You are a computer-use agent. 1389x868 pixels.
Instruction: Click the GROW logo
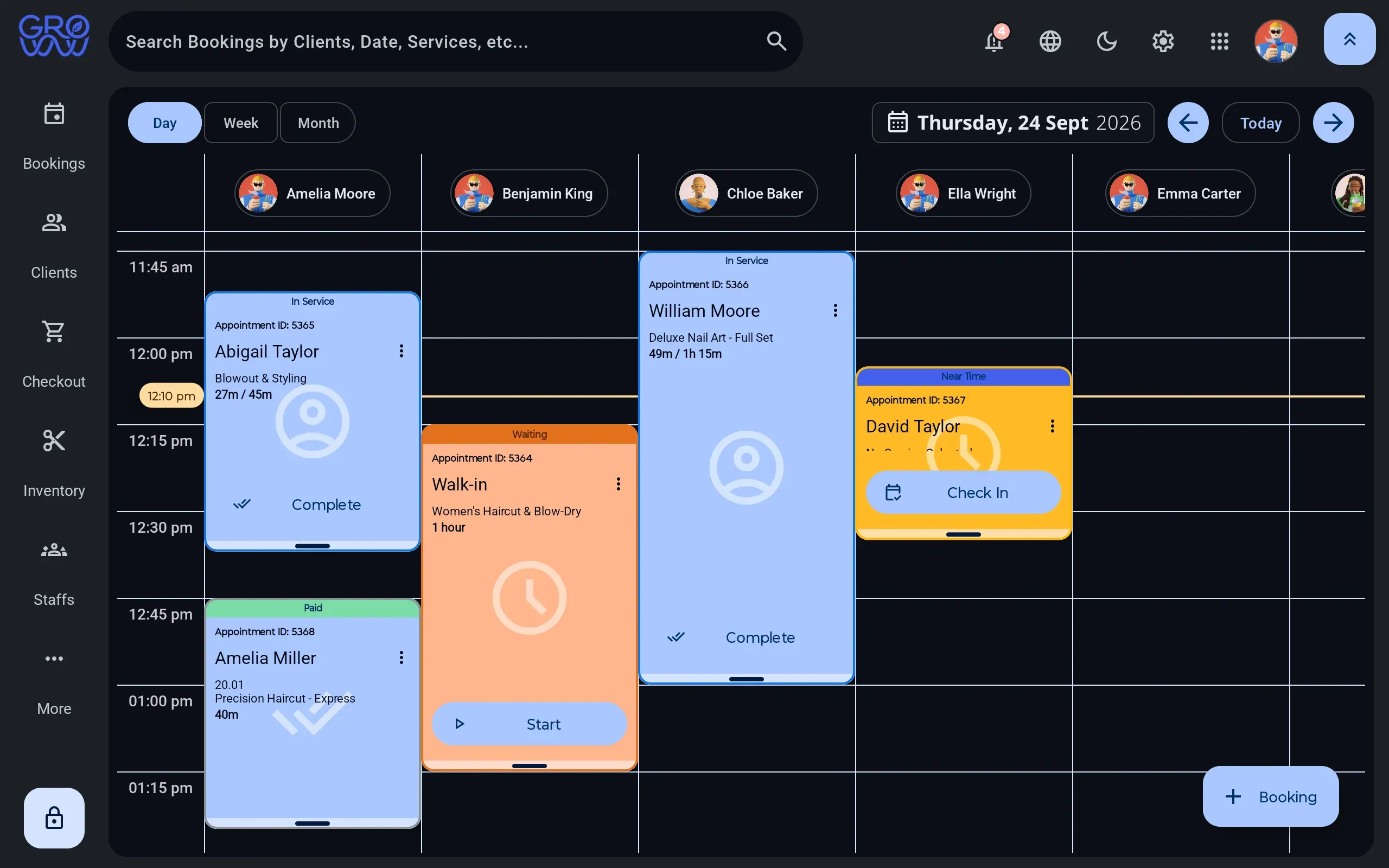(54, 36)
